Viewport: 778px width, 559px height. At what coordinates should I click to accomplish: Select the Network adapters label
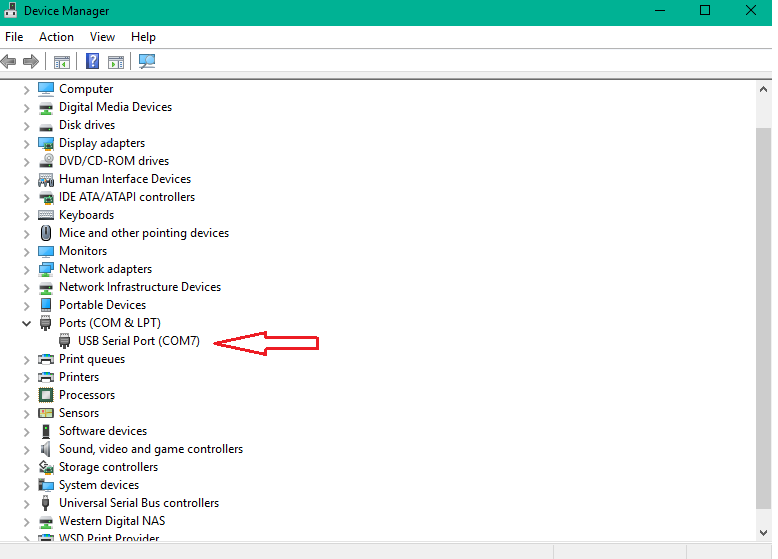pos(105,269)
